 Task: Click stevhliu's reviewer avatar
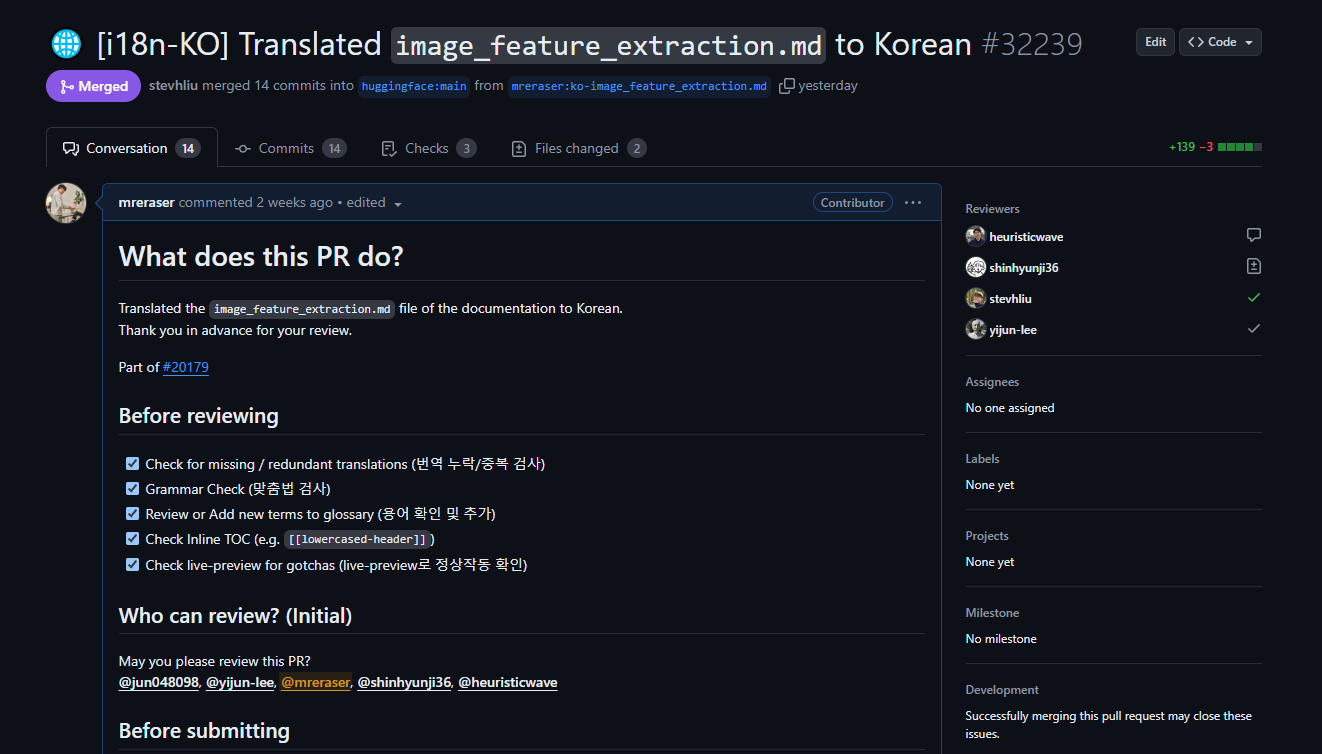(976, 298)
